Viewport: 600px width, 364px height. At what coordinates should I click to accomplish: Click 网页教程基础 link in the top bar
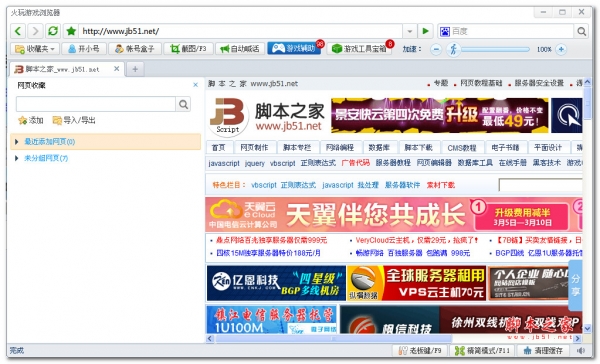pos(481,83)
